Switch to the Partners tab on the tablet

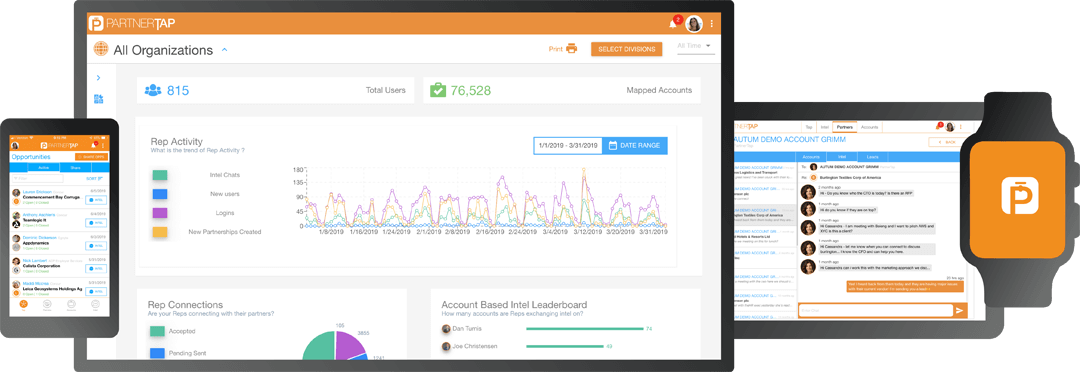click(844, 127)
